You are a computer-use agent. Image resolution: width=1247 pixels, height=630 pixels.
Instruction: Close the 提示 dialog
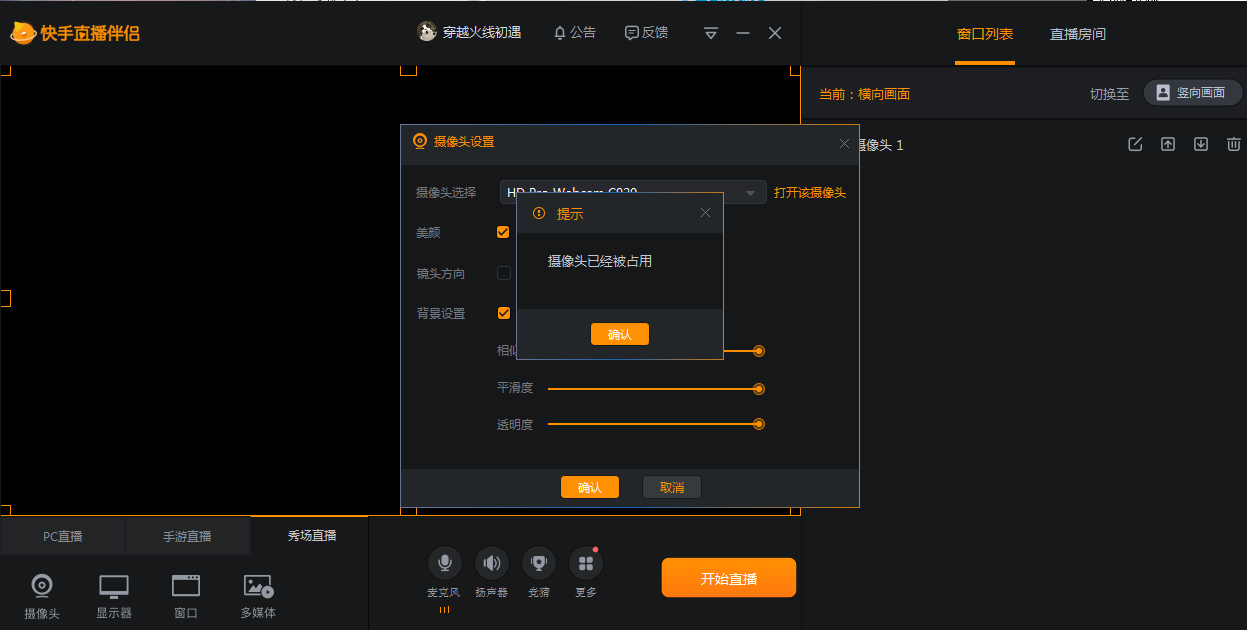[x=705, y=213]
